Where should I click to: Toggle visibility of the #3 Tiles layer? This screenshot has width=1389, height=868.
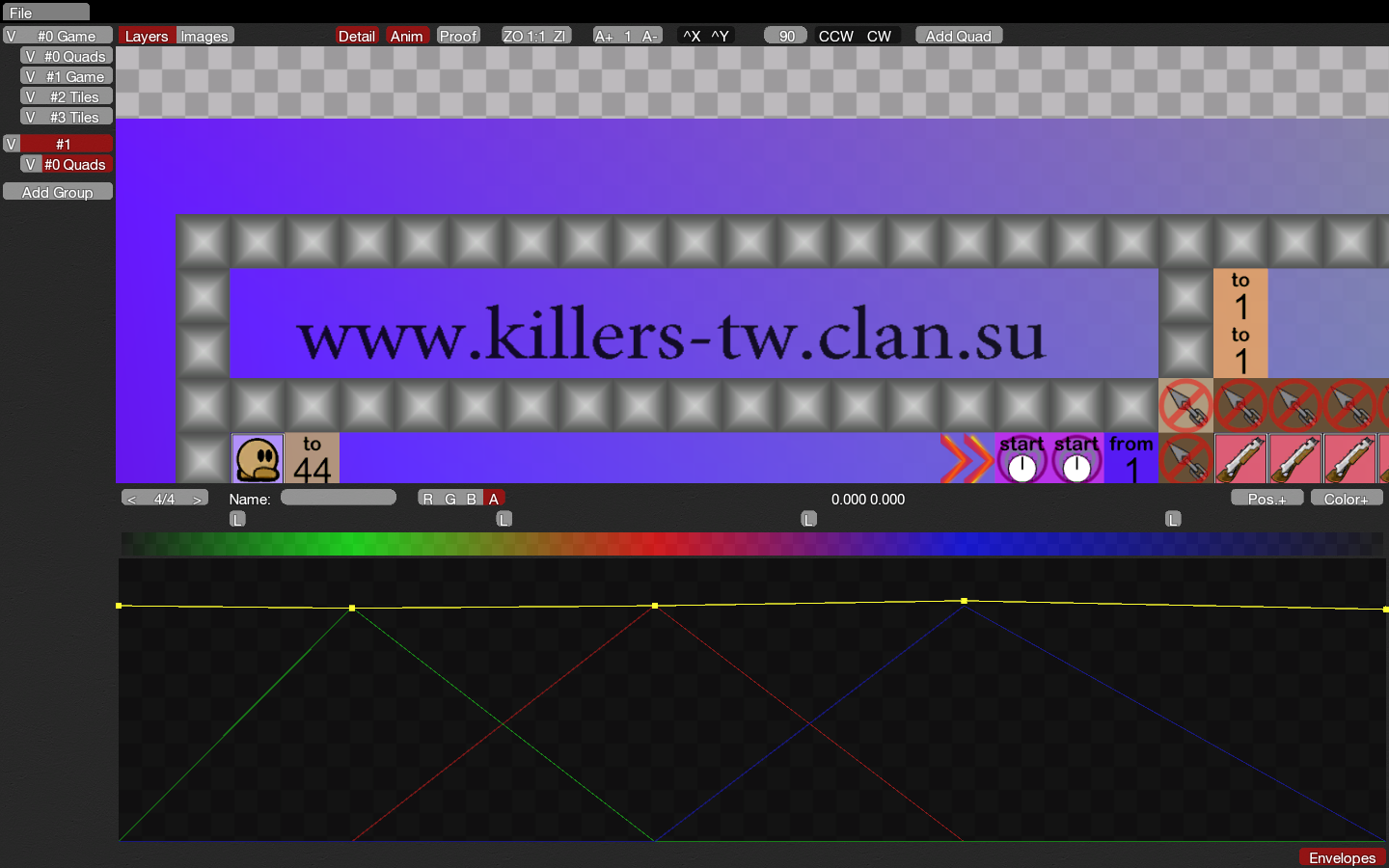[30, 117]
